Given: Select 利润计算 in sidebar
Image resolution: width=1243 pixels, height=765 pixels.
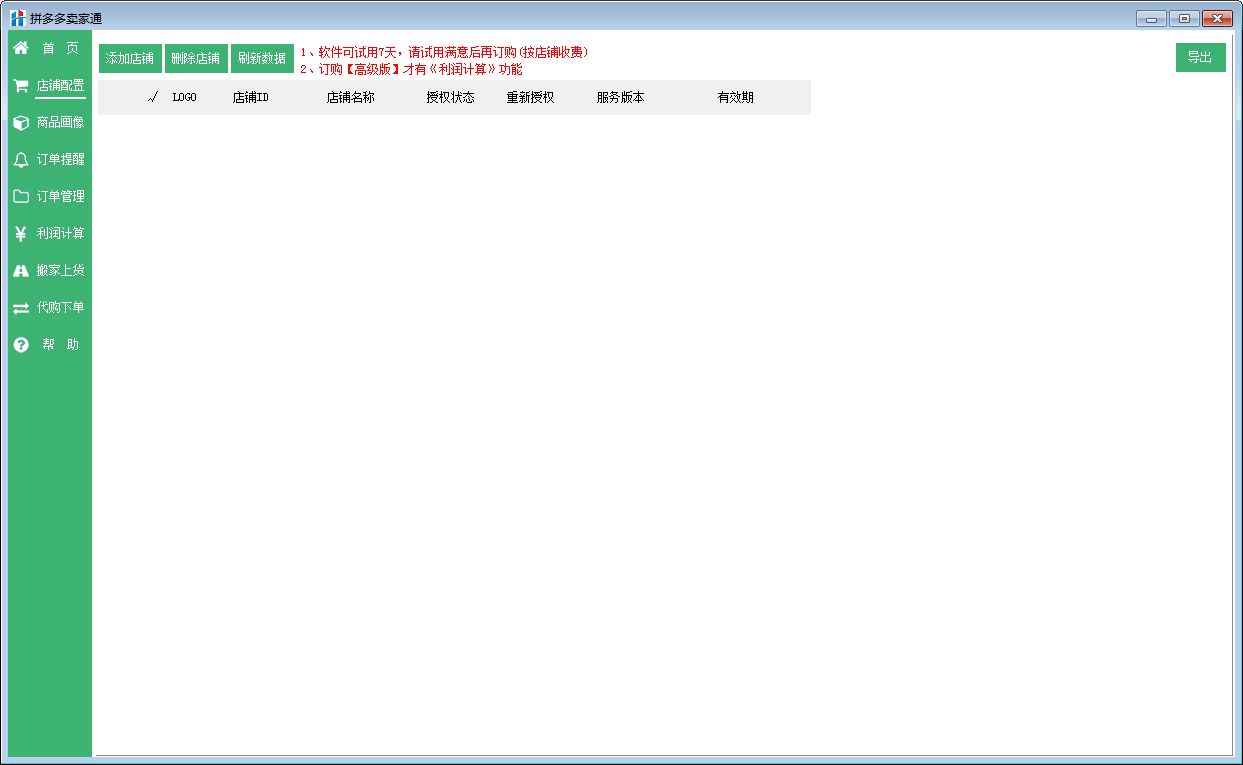Looking at the screenshot, I should pos(61,234).
